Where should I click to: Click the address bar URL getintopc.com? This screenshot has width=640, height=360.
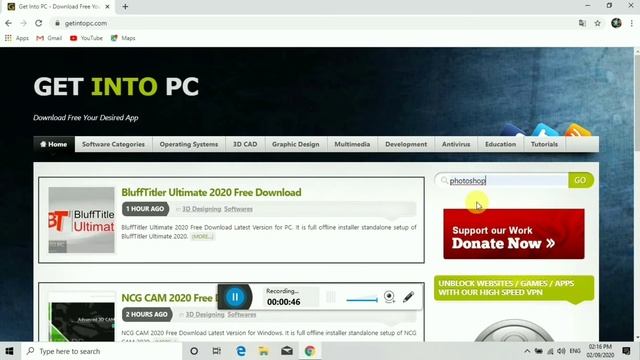point(86,23)
